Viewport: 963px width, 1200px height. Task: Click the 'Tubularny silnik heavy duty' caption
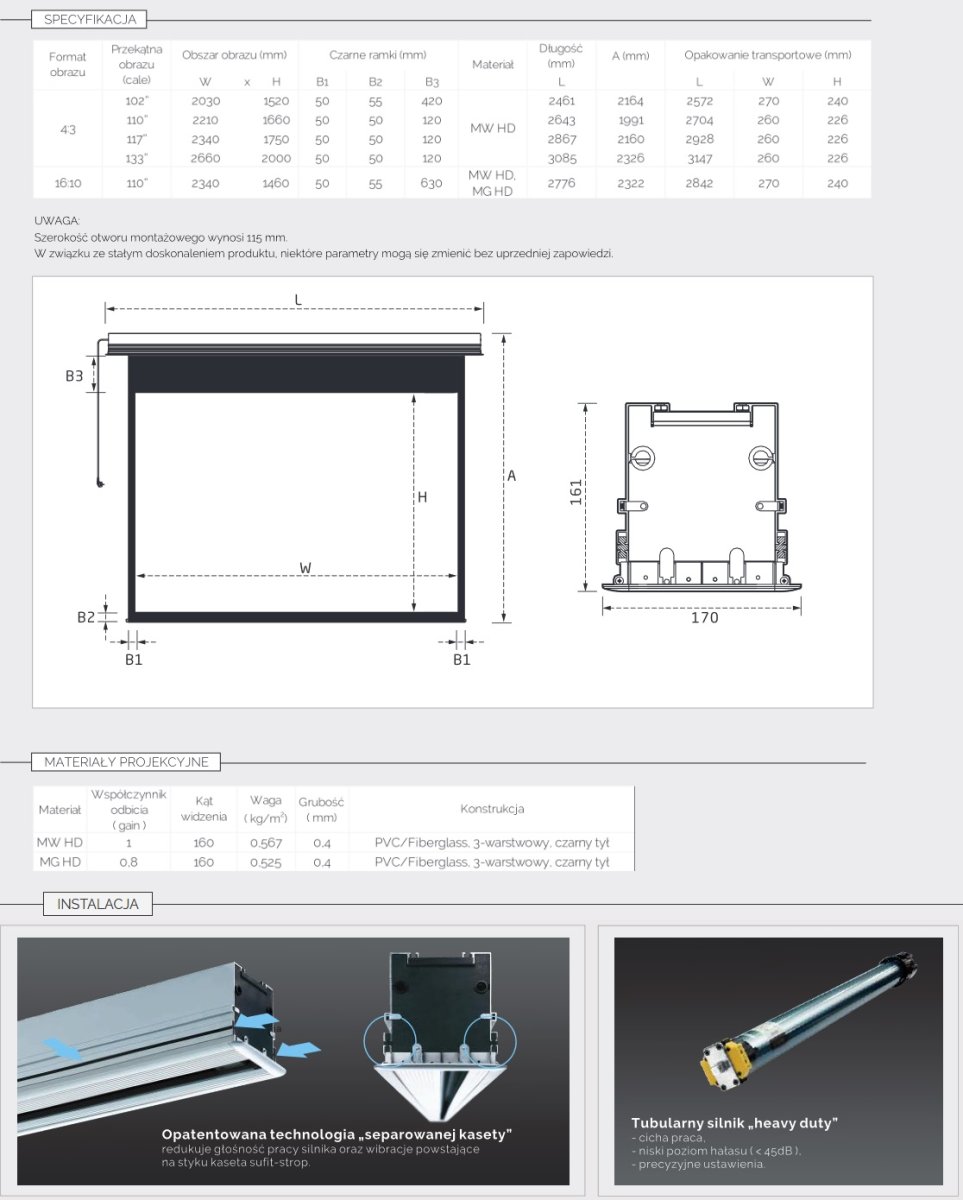tap(734, 1123)
